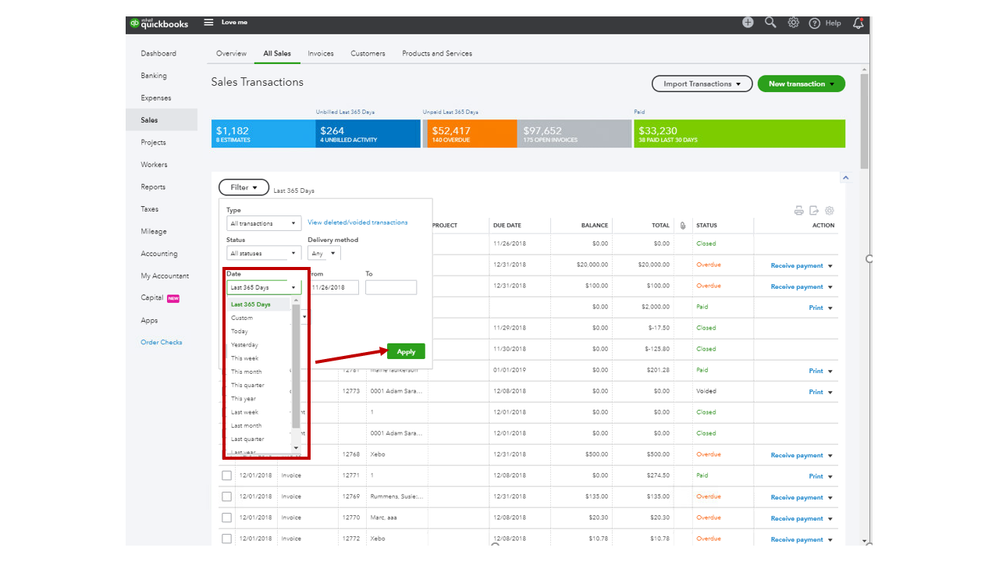Open the notifications bell icon
The image size is (999, 562).
(x=858, y=23)
